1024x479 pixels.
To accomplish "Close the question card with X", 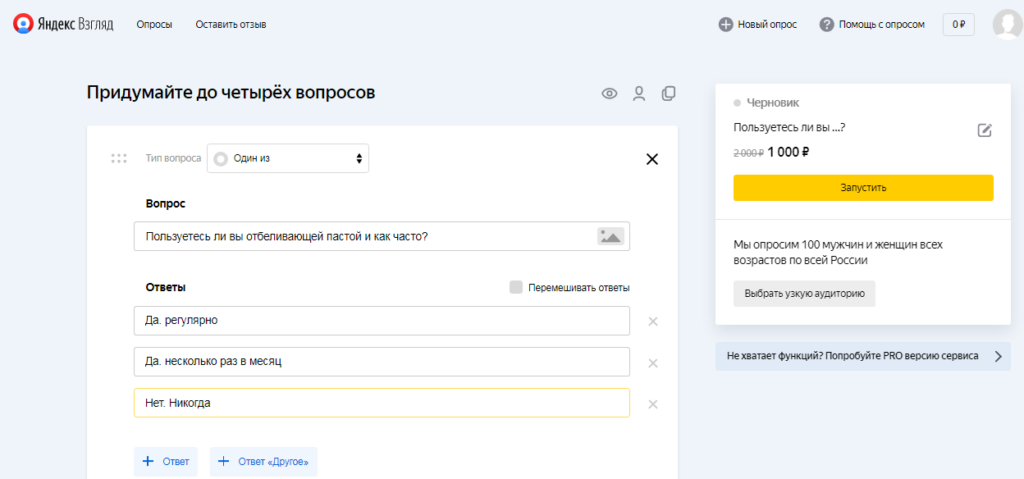I will pos(652,159).
